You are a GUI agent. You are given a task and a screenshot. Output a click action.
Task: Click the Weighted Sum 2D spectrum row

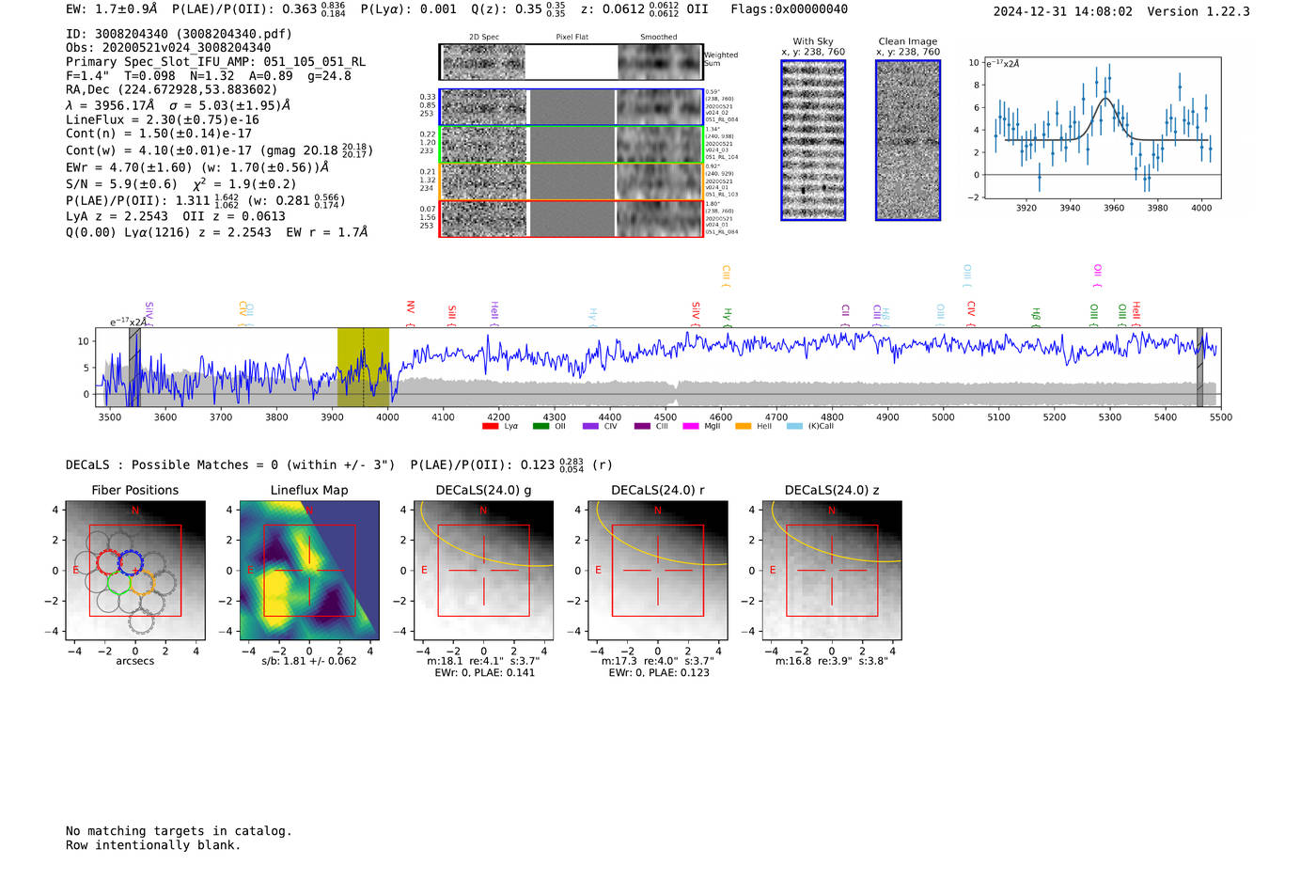[571, 62]
